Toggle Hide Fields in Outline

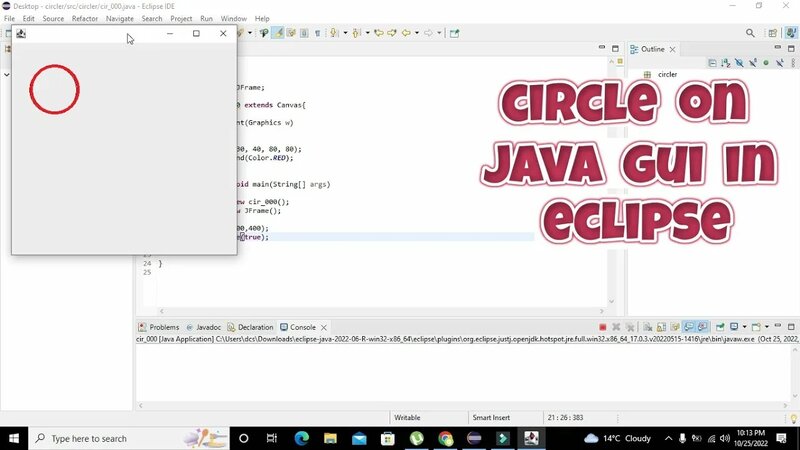[739, 63]
